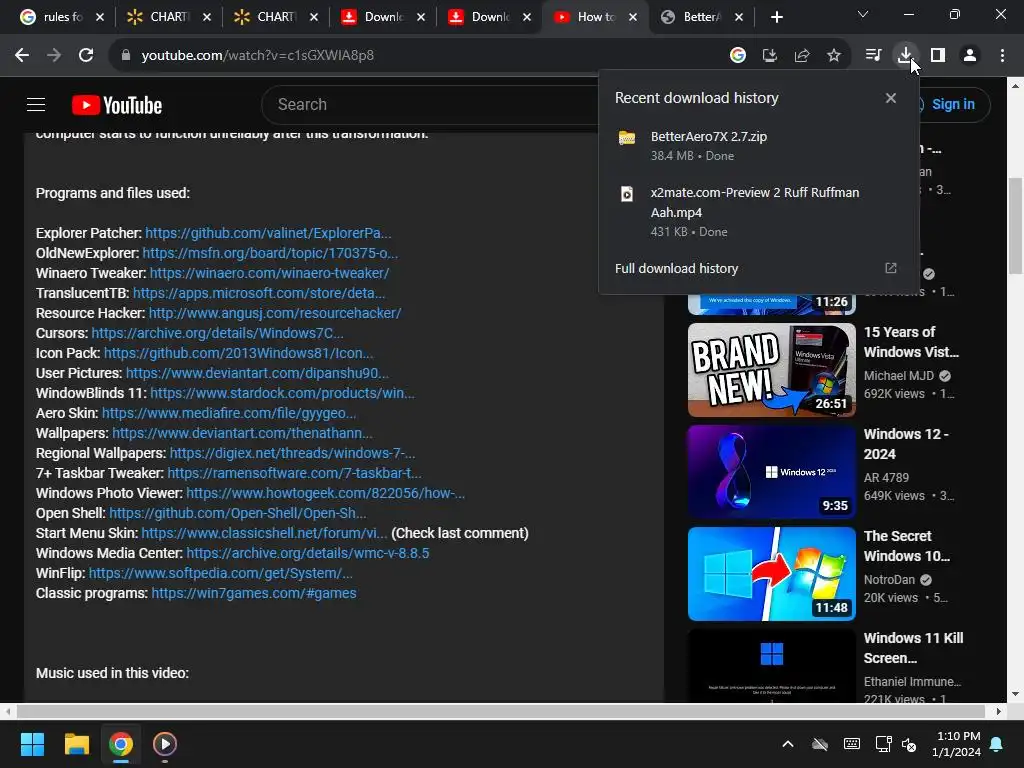Open the YouTube hamburger guide menu
1024x768 pixels.
point(36,104)
